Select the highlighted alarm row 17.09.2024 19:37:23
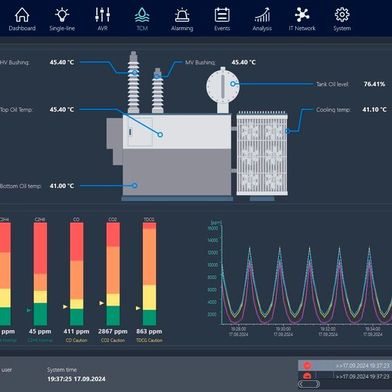Viewport: 392px width, 392px height. point(345,366)
